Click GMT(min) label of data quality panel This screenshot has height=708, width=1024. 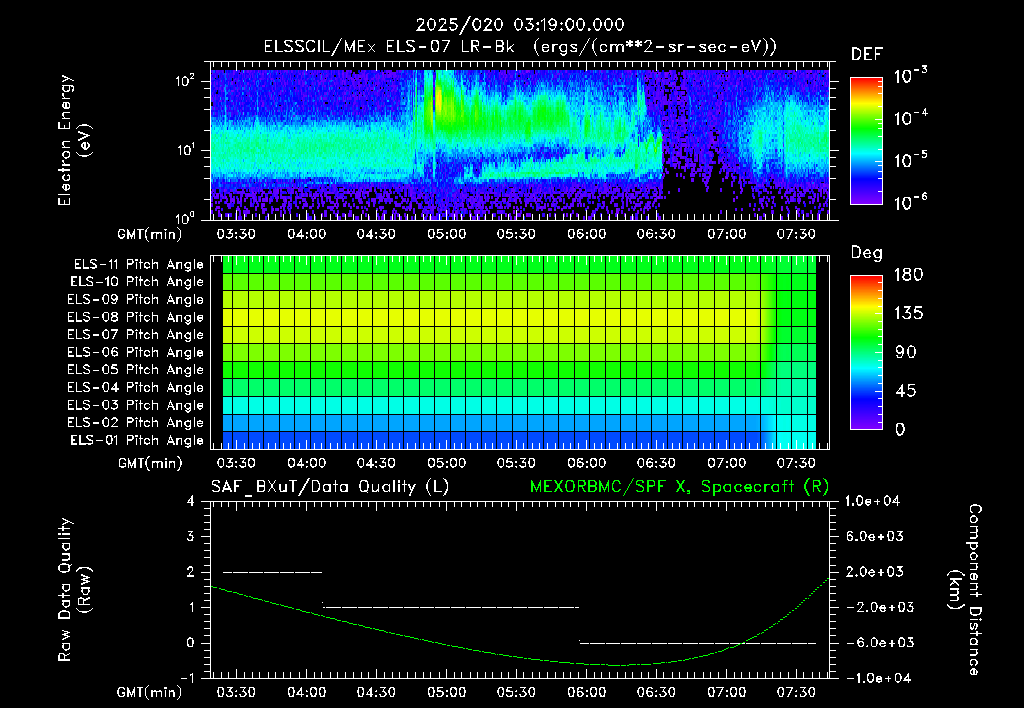coord(150,692)
